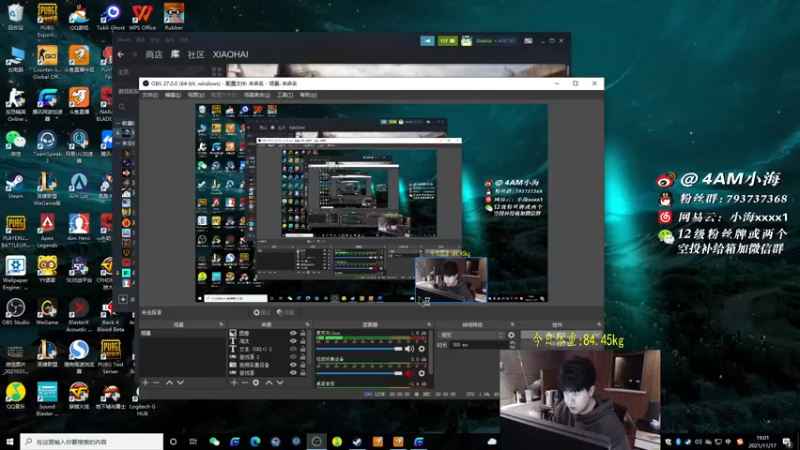Toggle visibility of 视频采集设备 source

coord(293,365)
